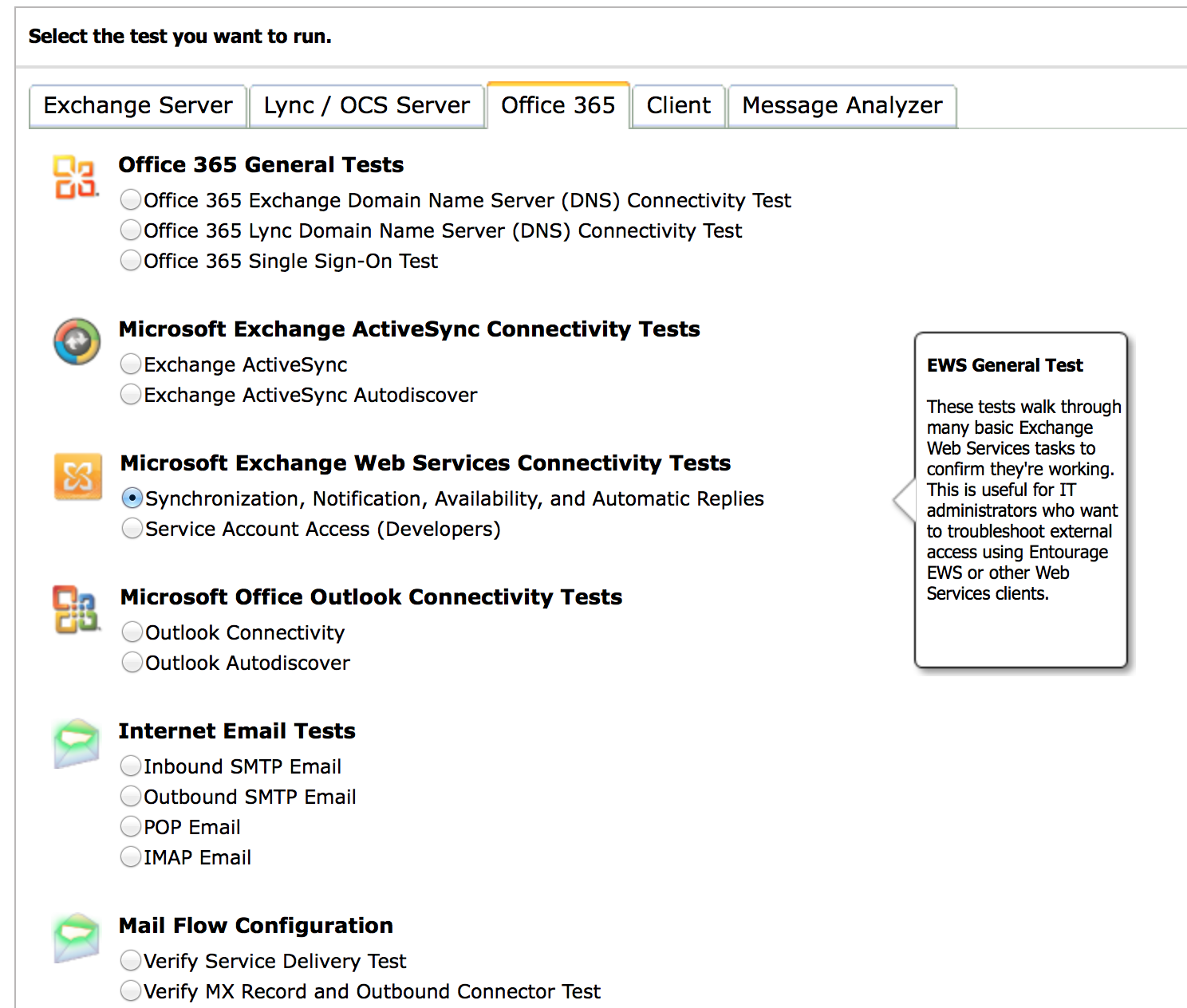
Task: Click the Office Outlook Connectivity Tests icon
Action: [76, 609]
